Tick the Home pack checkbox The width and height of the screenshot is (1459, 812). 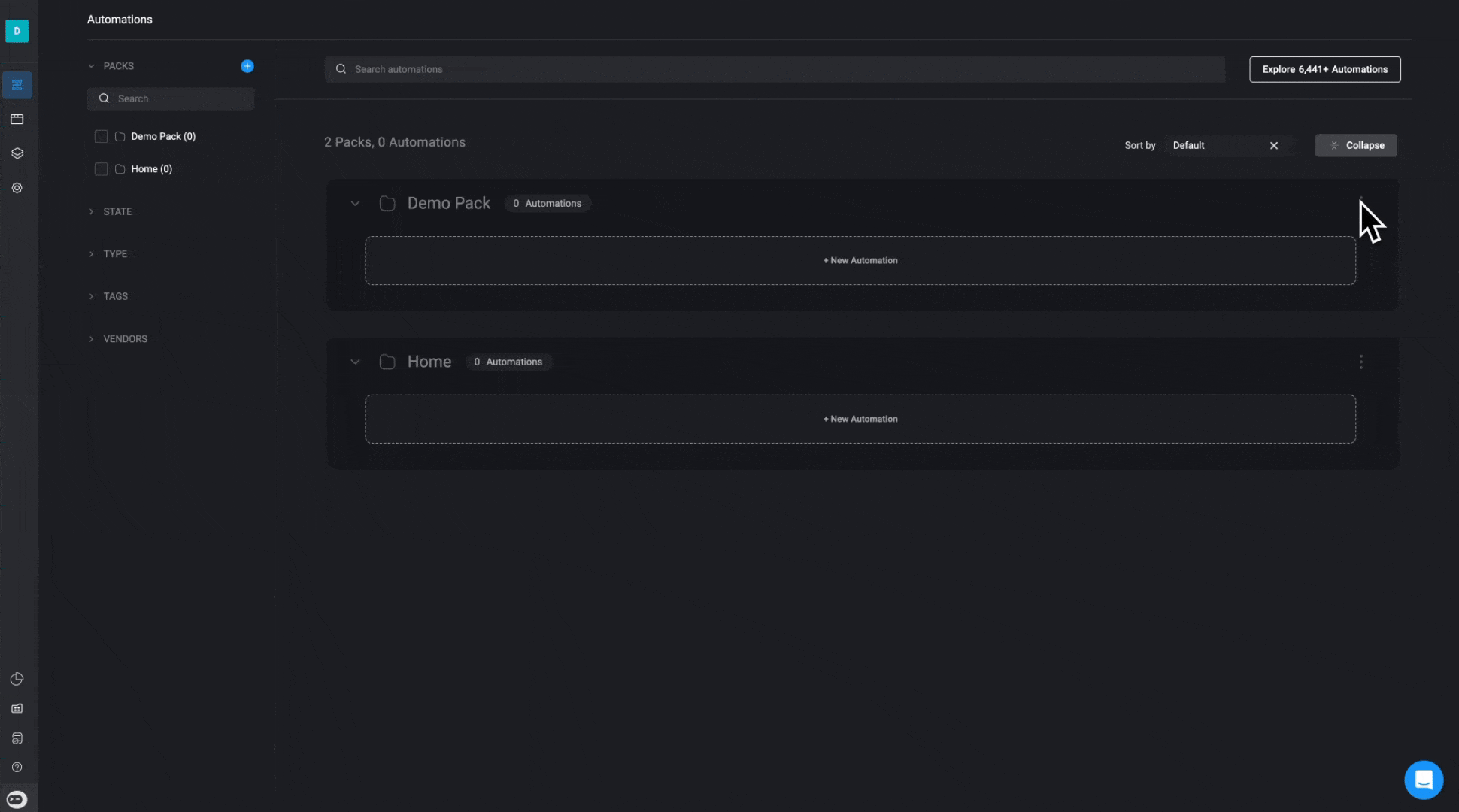101,169
